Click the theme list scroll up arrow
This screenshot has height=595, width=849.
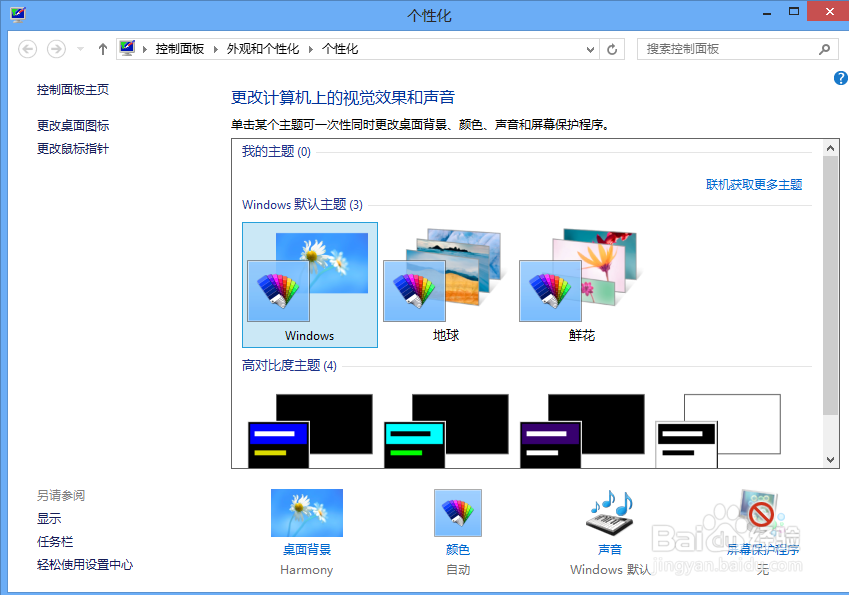pyautogui.click(x=831, y=147)
